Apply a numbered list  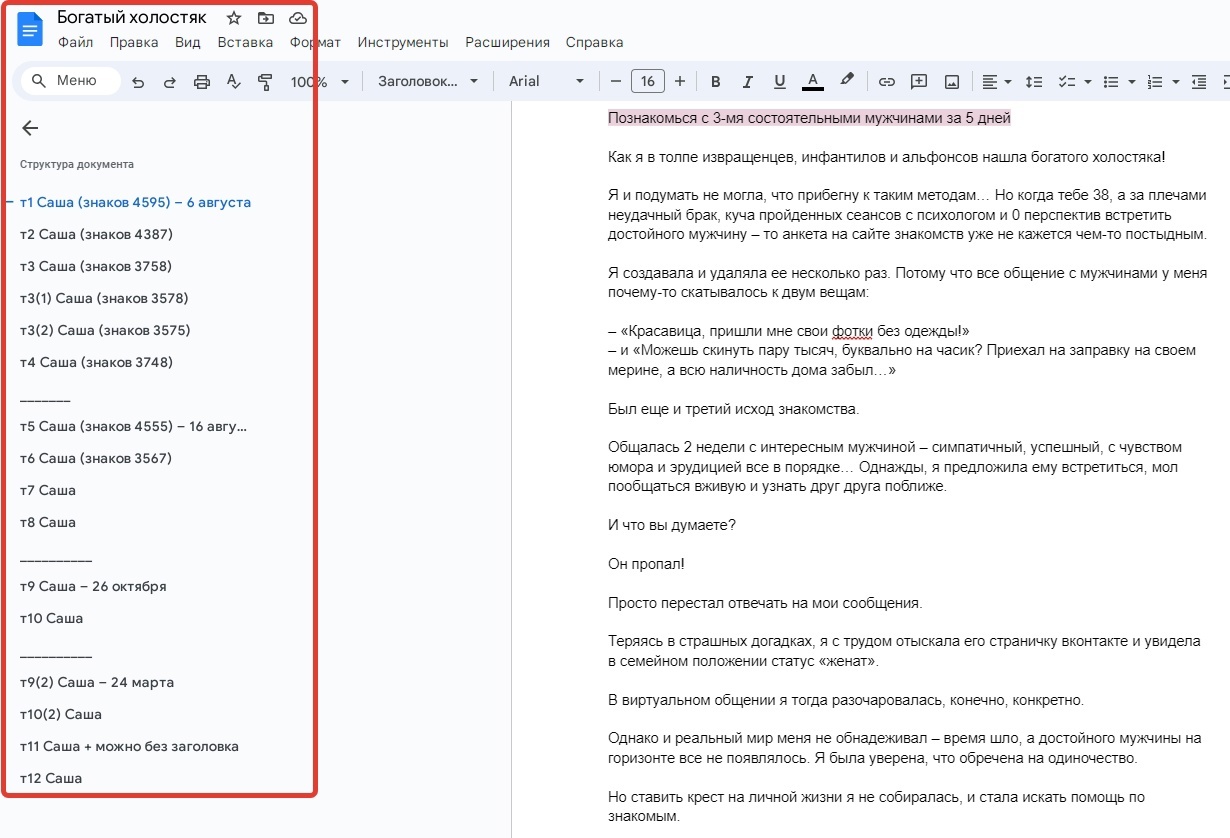1155,82
